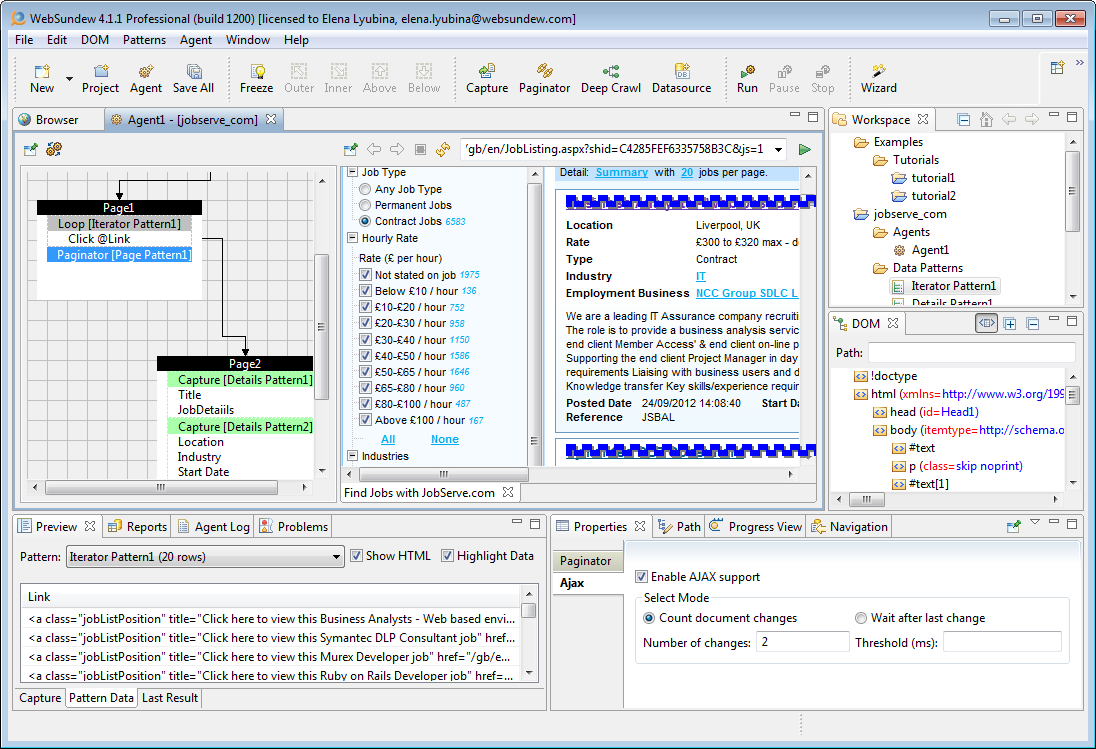Viewport: 1096px width, 749px height.
Task: Click the Paginator toolbar icon
Action: (545, 78)
